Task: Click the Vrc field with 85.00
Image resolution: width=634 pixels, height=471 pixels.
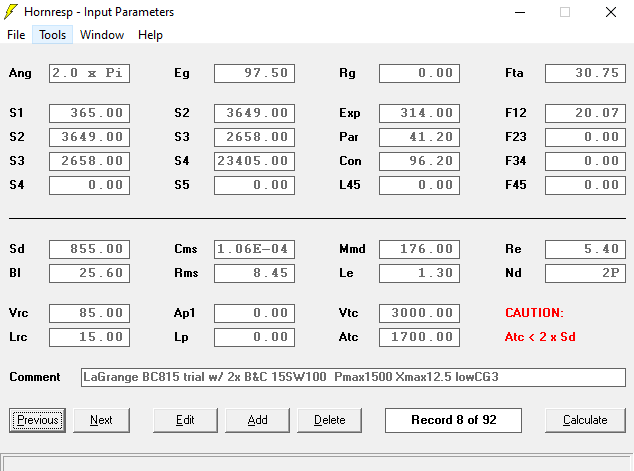Action: point(89,313)
